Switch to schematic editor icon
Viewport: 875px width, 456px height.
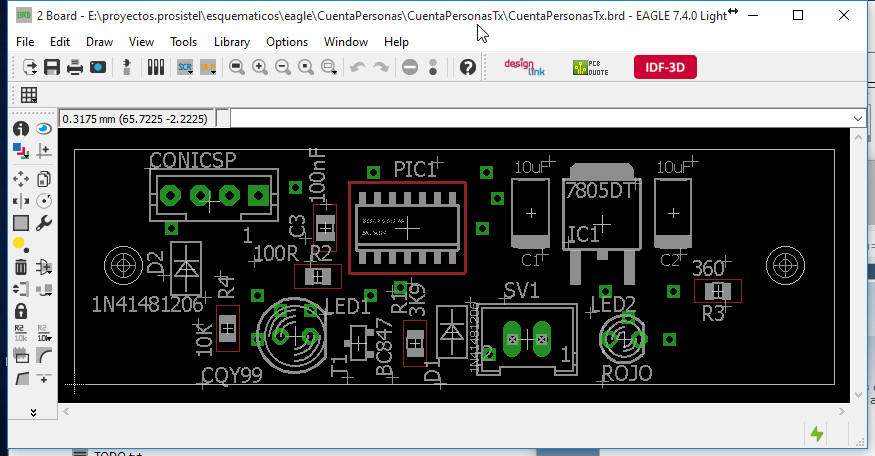click(127, 68)
